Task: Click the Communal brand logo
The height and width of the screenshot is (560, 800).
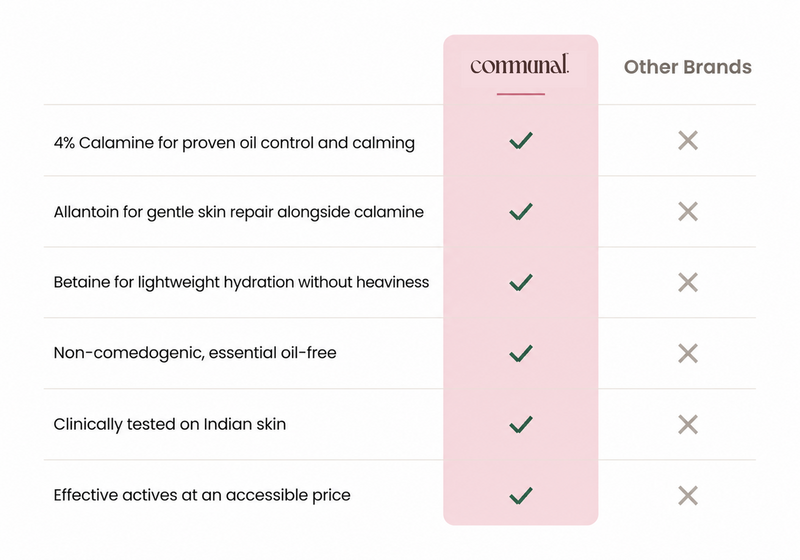Action: 519,64
